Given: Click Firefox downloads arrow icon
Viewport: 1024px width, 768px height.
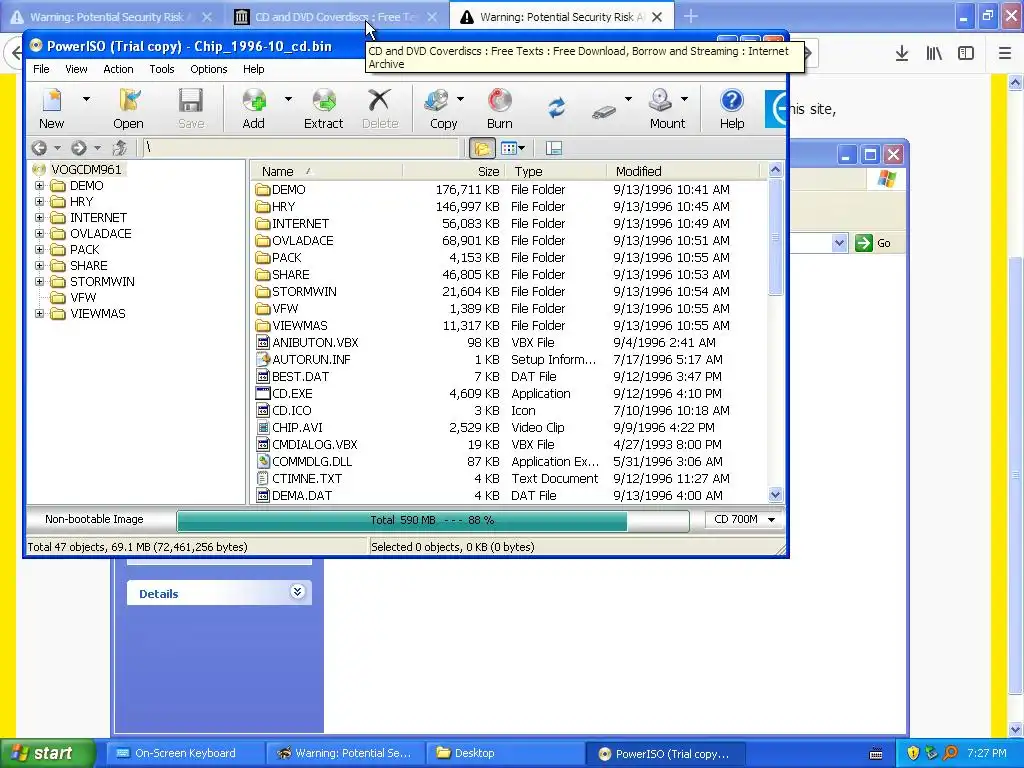Looking at the screenshot, I should click(x=902, y=54).
